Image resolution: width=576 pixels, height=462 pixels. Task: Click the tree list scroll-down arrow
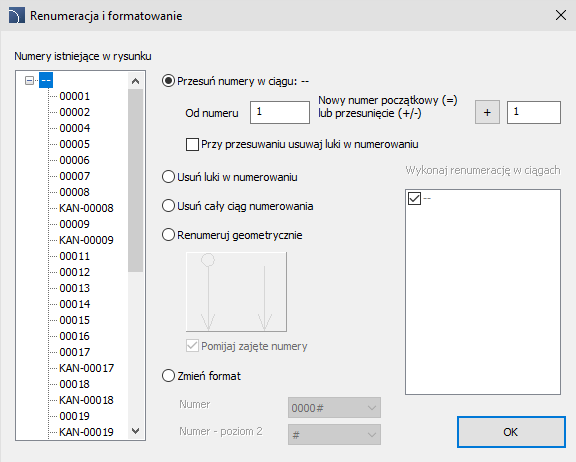[136, 431]
